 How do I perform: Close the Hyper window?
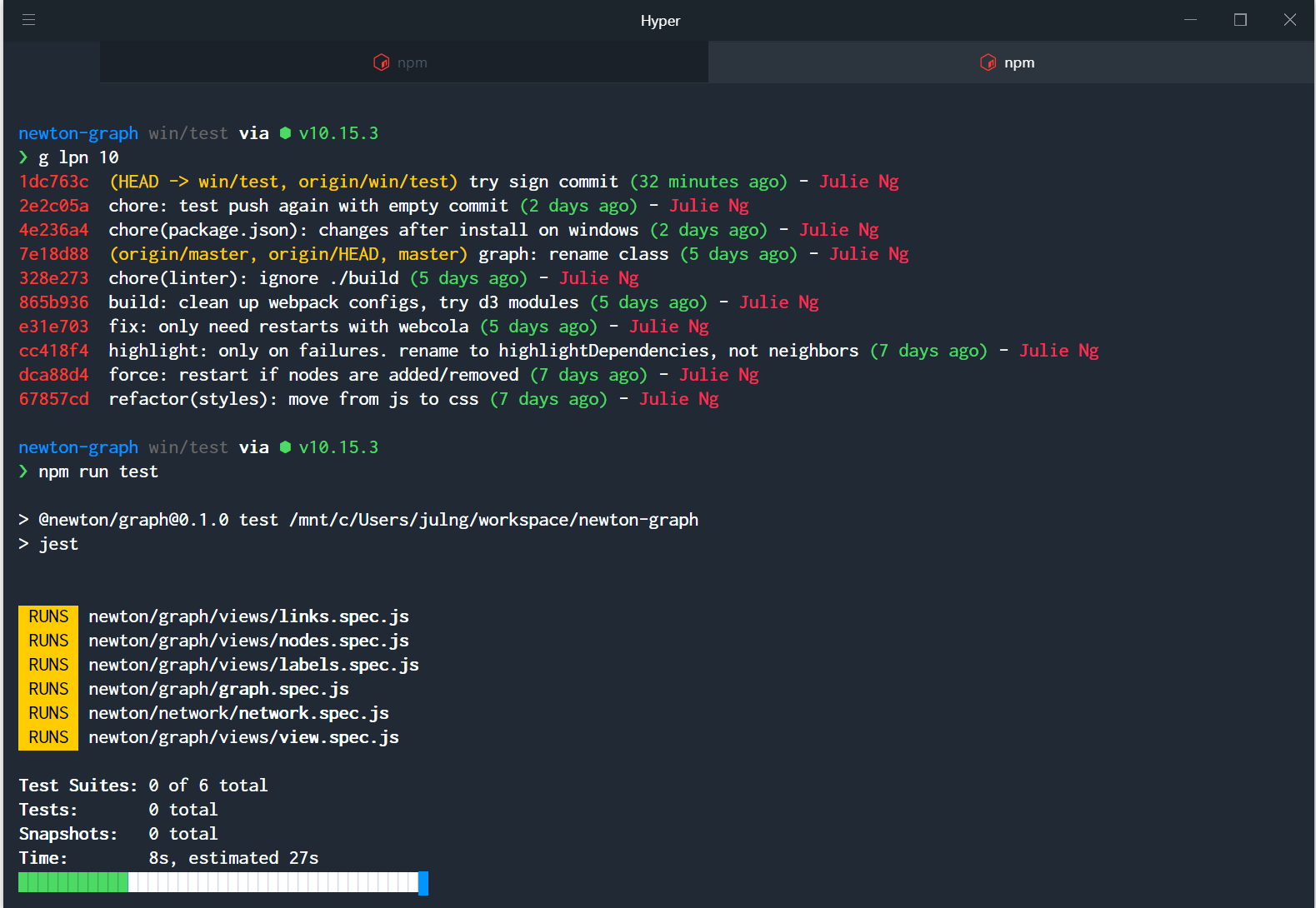1290,20
